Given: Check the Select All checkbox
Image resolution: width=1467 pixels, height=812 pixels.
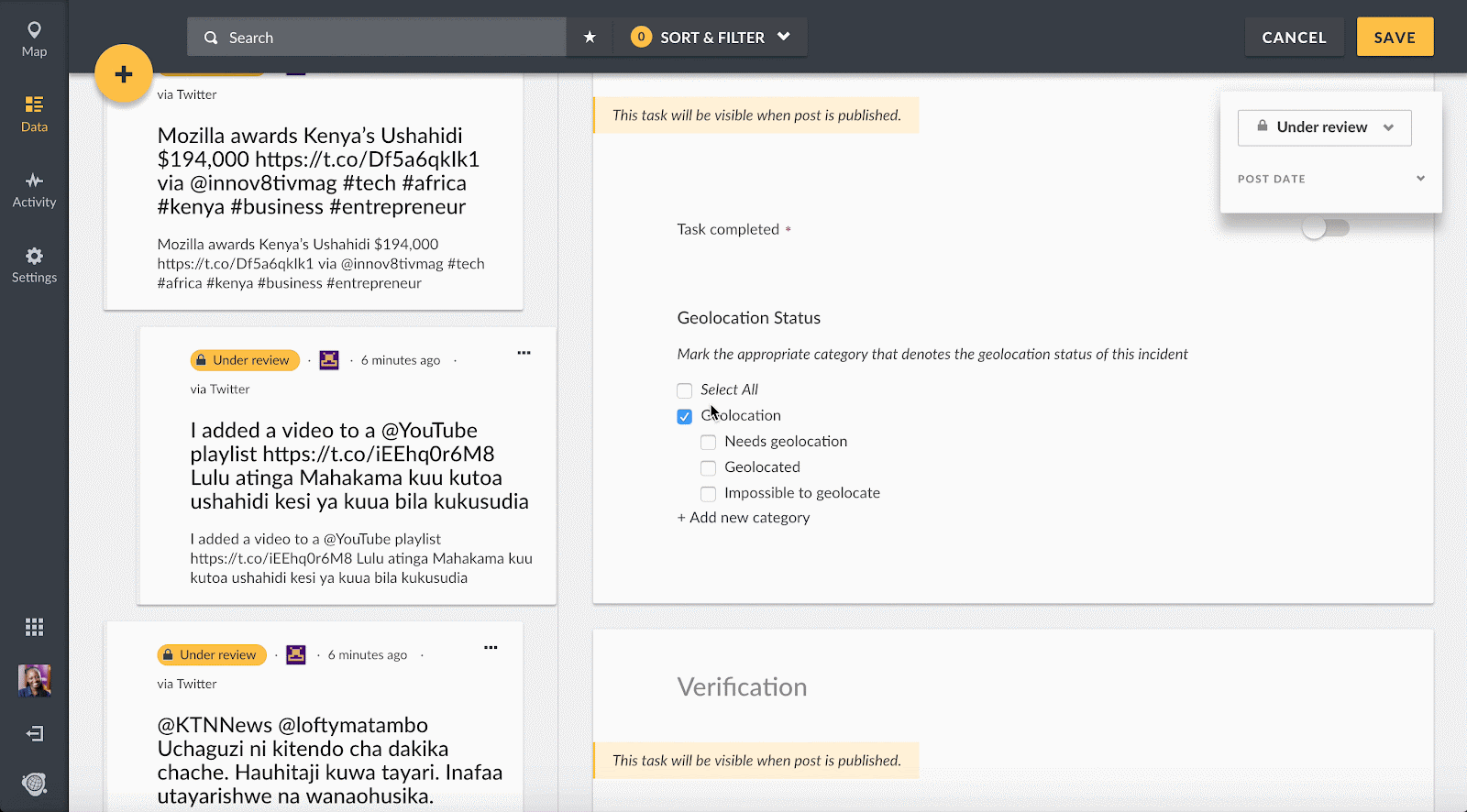Looking at the screenshot, I should 685,390.
